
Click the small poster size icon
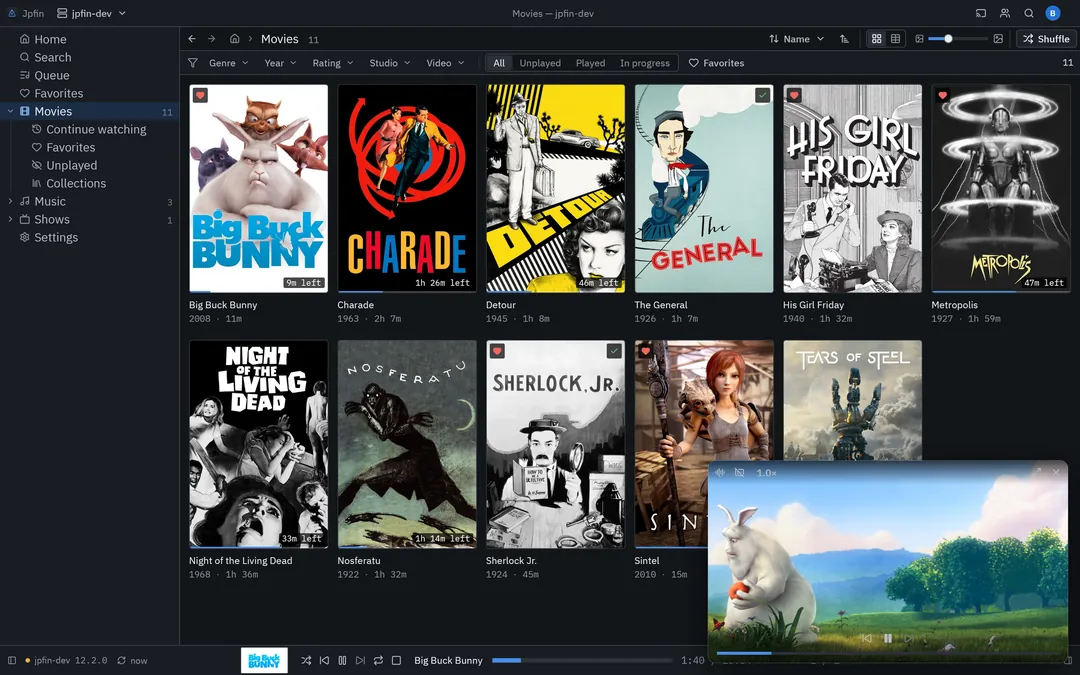point(919,39)
